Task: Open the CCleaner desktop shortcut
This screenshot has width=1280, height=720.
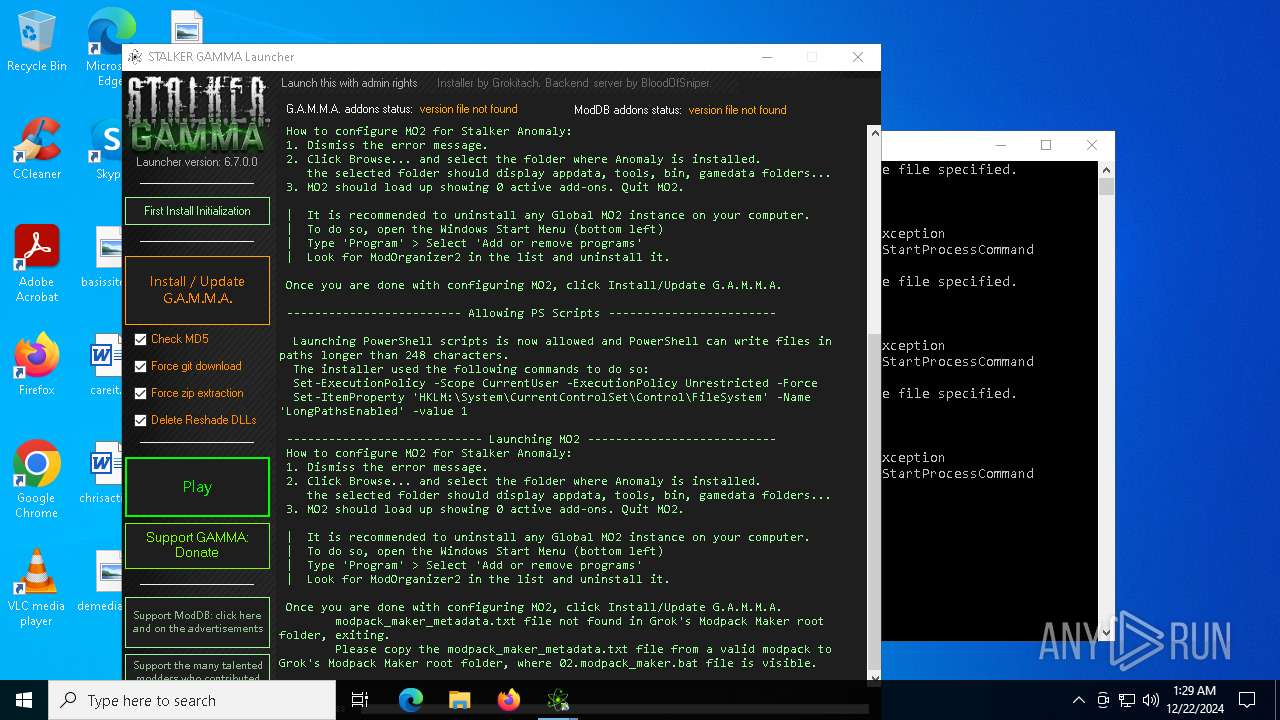Action: pos(36,150)
